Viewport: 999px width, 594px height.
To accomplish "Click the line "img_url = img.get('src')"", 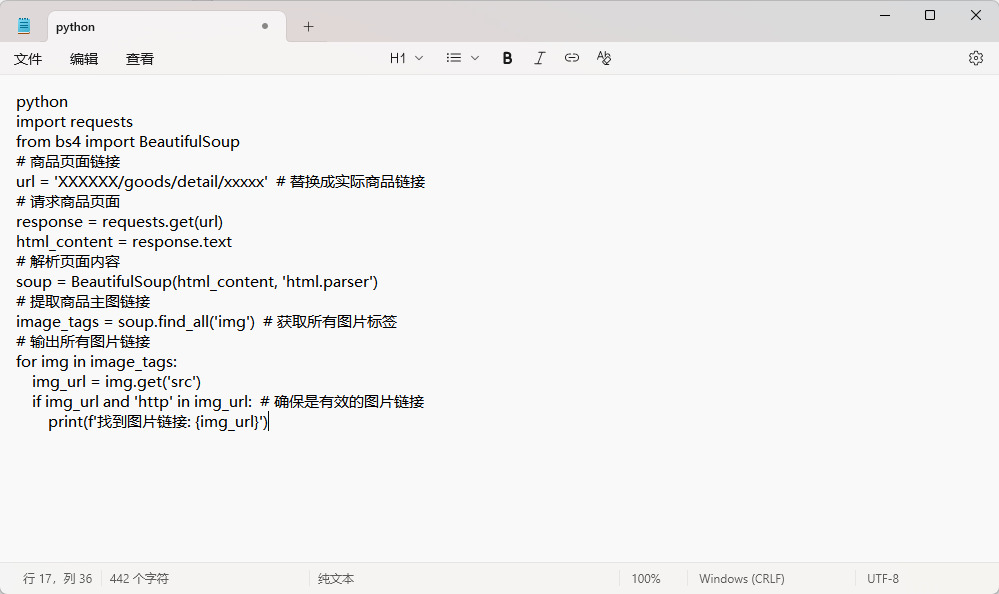I will pyautogui.click(x=117, y=382).
